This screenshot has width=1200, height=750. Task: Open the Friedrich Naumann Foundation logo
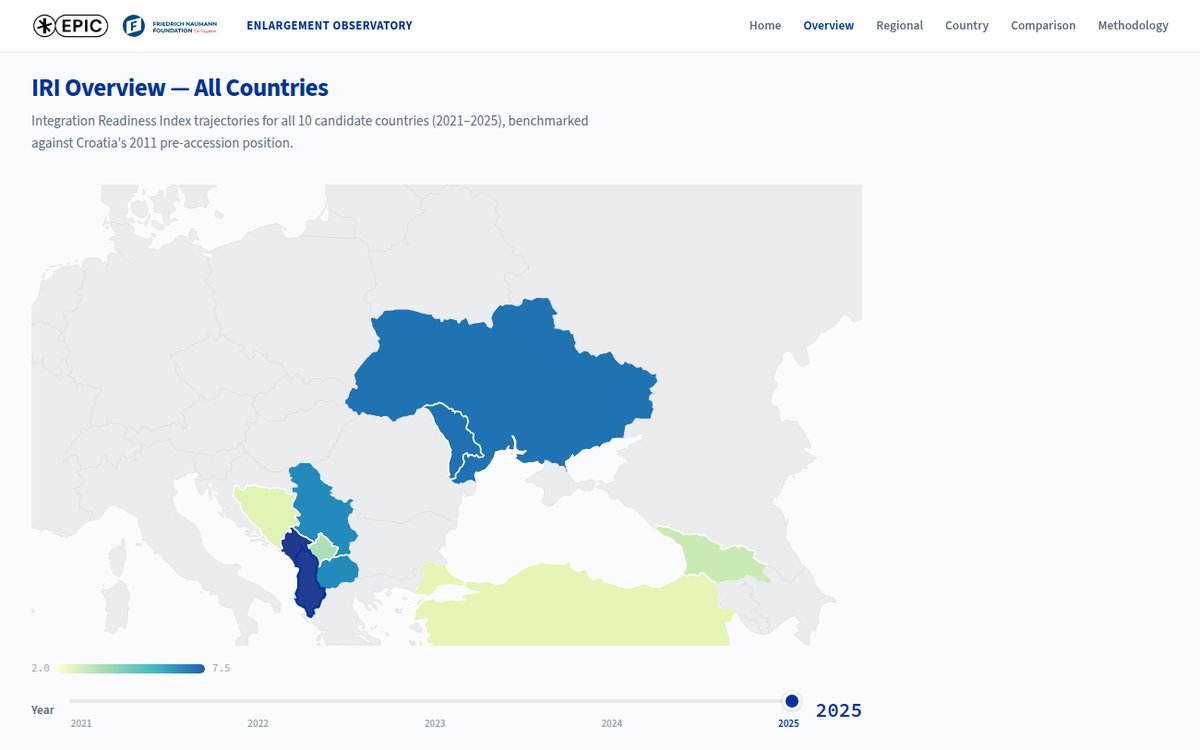click(170, 26)
